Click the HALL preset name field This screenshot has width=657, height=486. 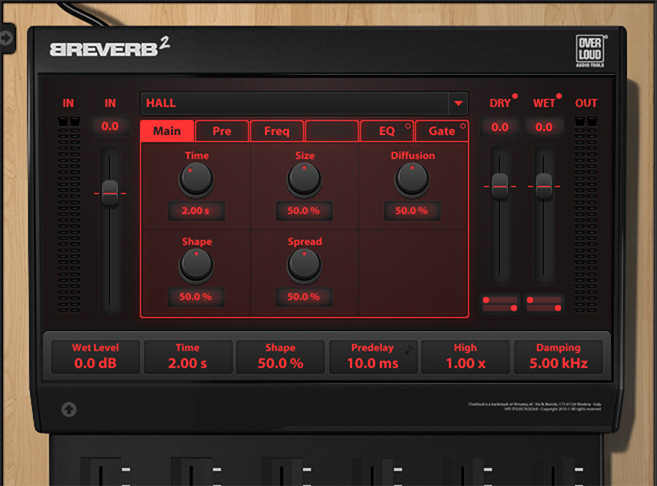[292, 103]
